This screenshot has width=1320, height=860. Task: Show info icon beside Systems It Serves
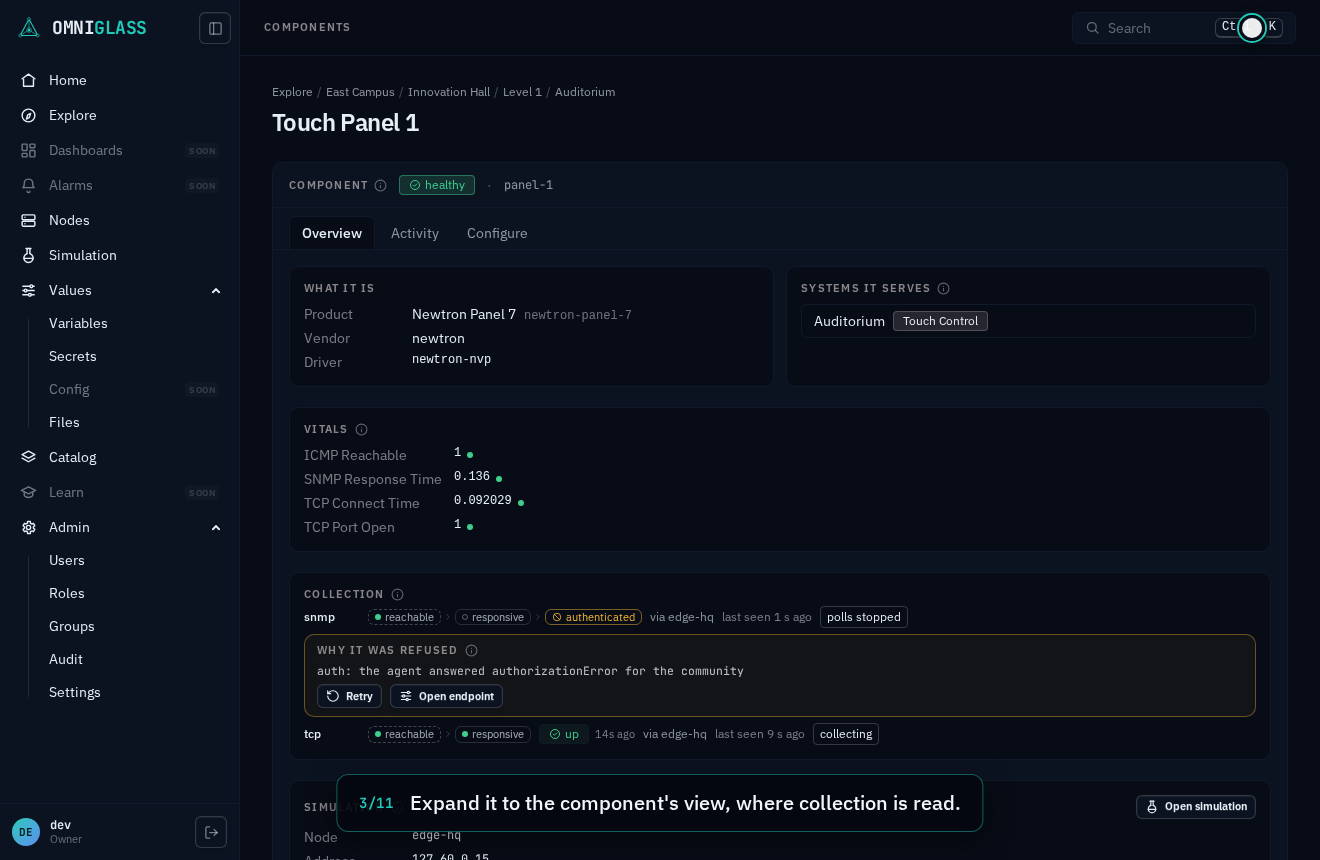tap(943, 288)
